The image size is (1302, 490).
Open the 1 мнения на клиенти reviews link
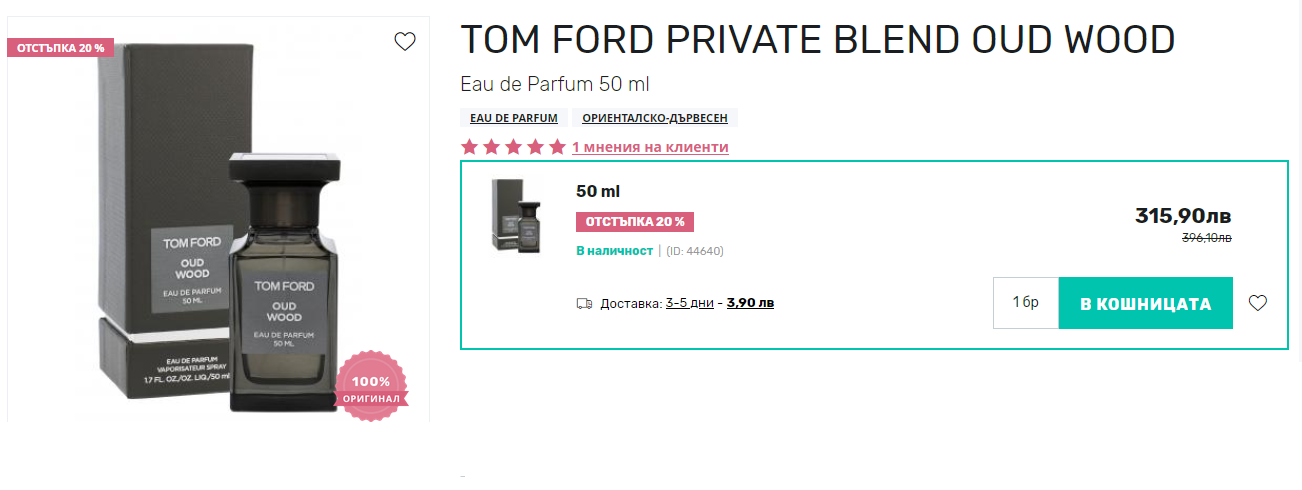pos(650,147)
